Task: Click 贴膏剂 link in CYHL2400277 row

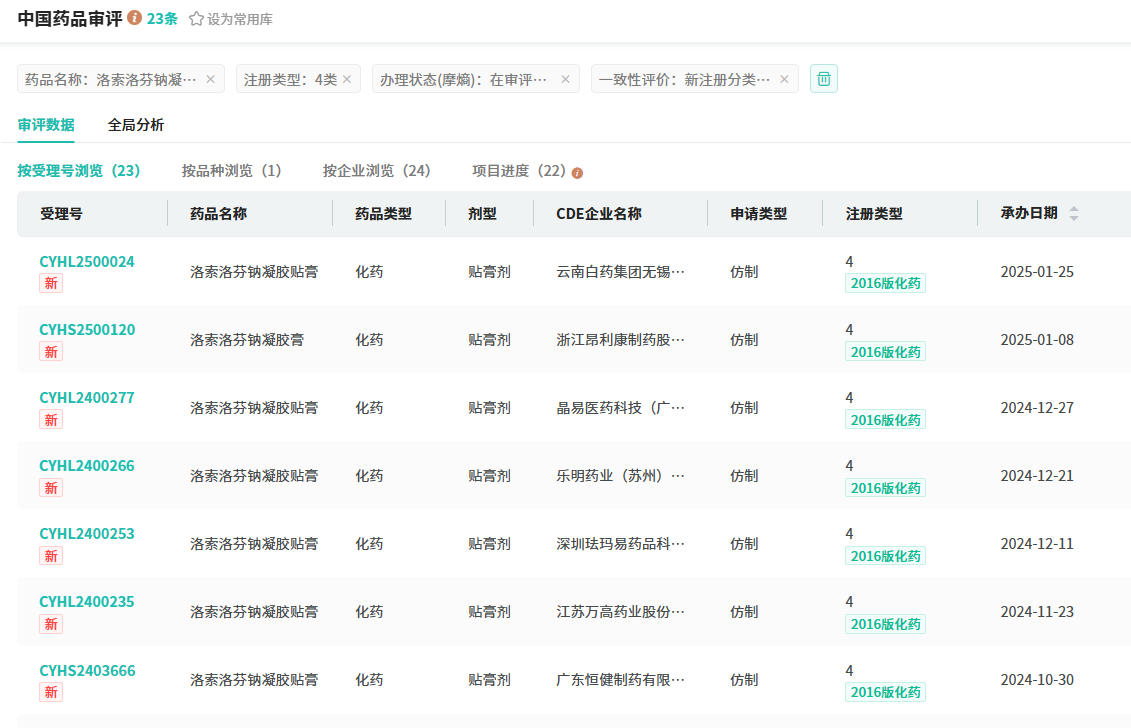Action: 489,408
